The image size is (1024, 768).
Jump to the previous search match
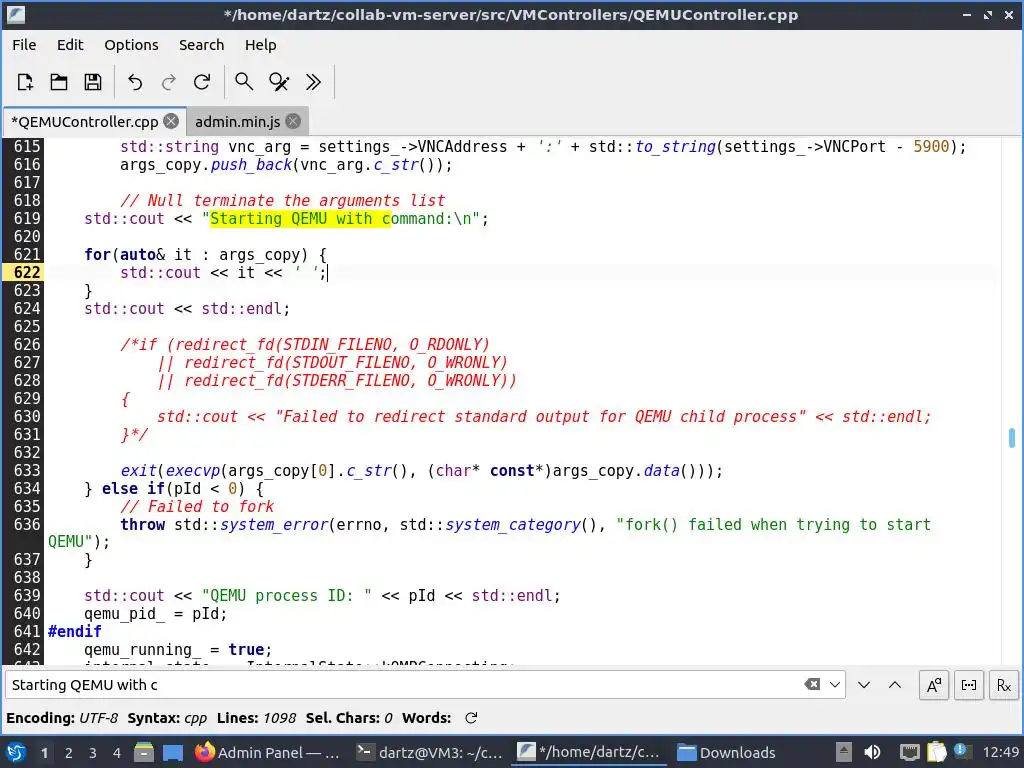895,685
